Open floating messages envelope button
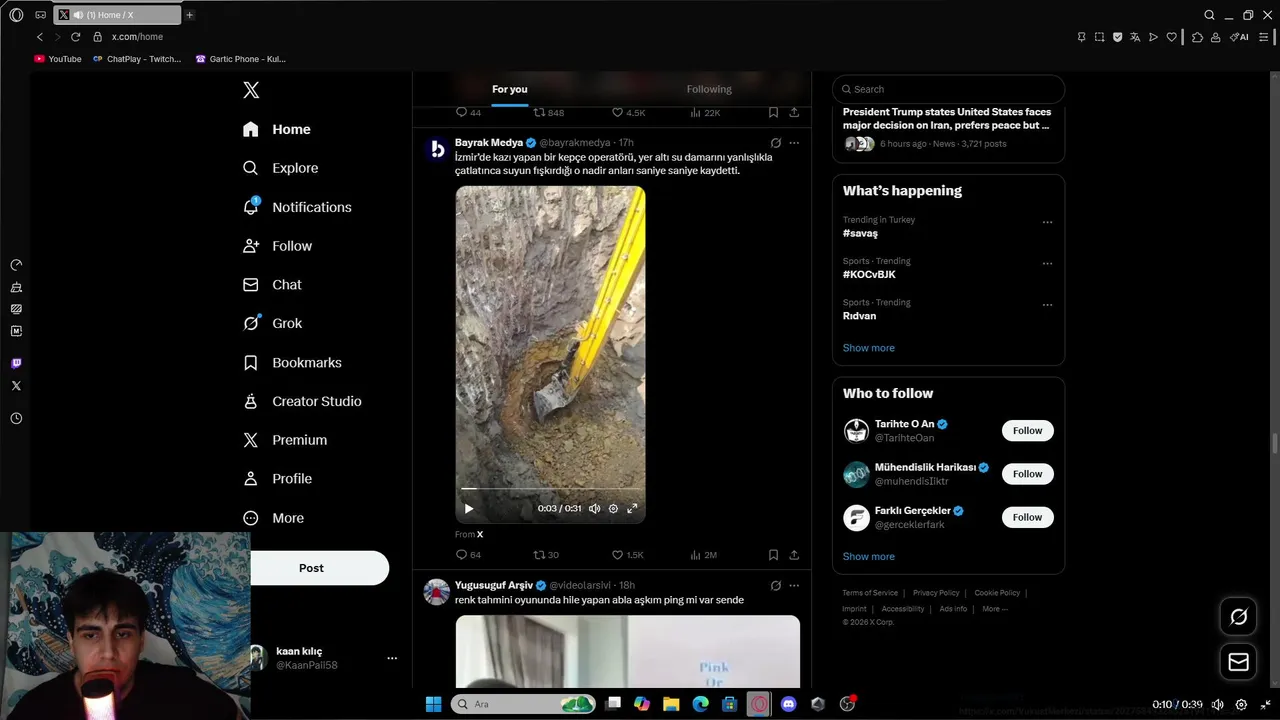The image size is (1280, 720). [1238, 662]
